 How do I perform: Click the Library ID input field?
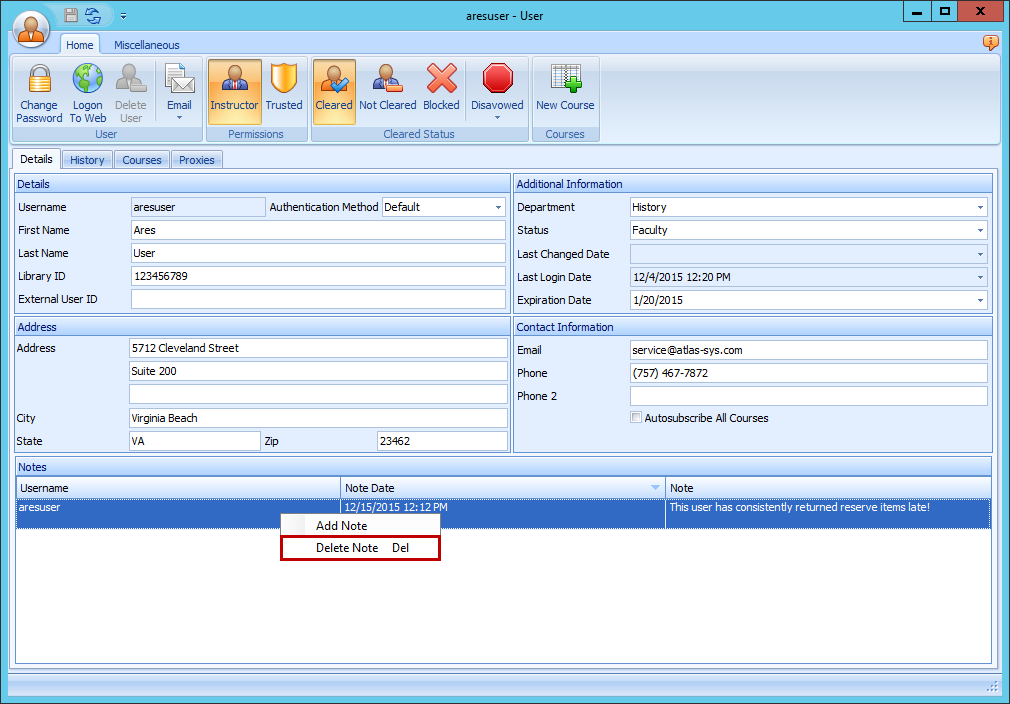(x=318, y=276)
